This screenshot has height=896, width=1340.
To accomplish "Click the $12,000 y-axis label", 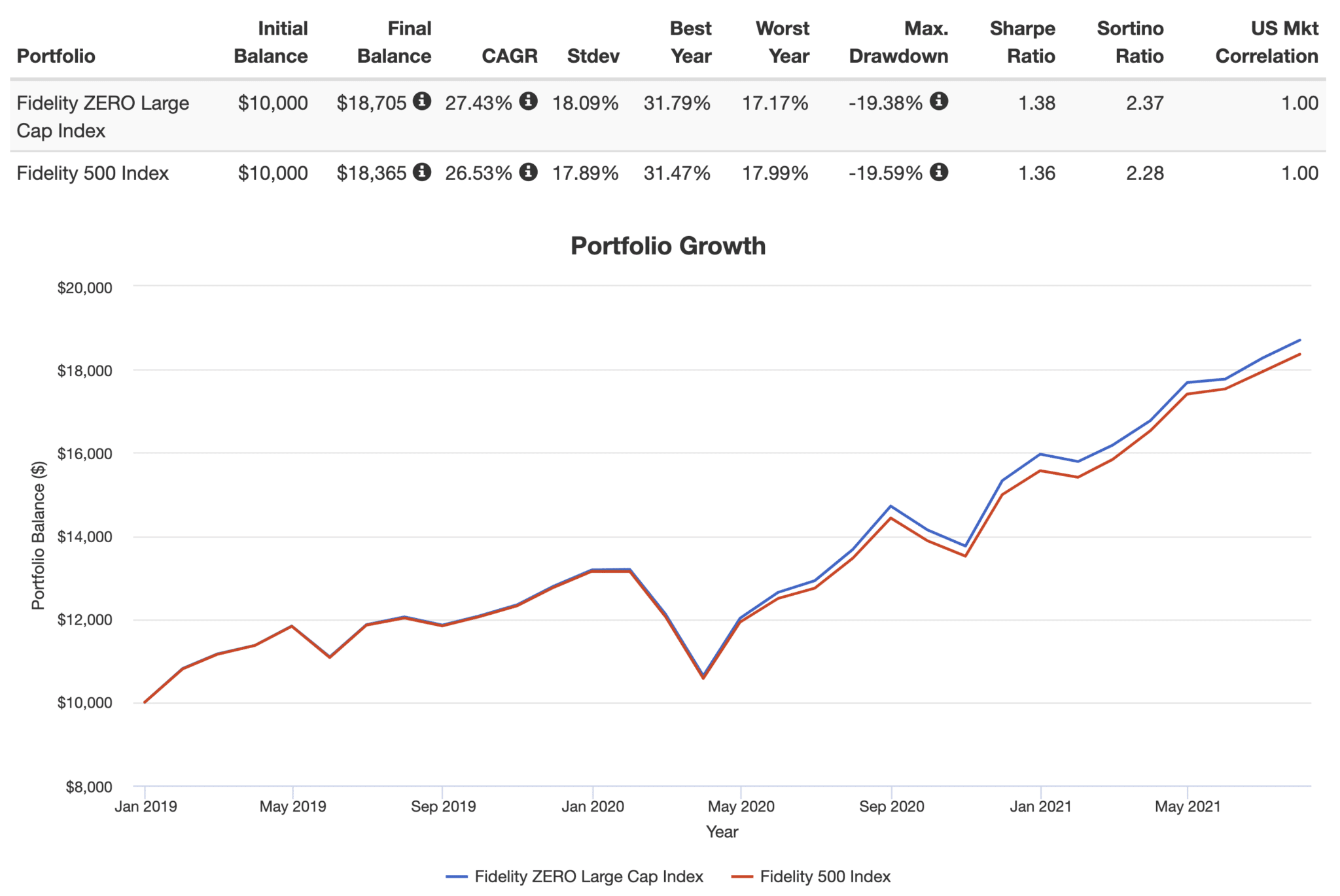I will [x=85, y=620].
